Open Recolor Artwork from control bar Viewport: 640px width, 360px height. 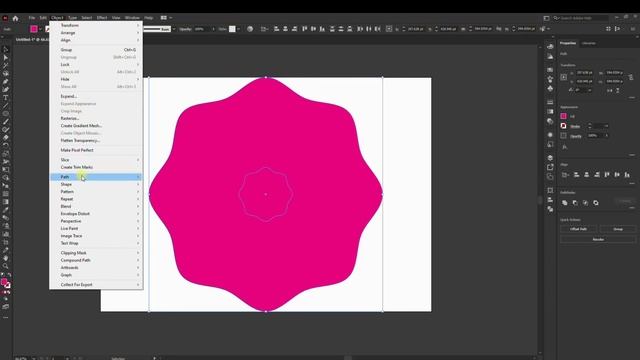coord(250,29)
